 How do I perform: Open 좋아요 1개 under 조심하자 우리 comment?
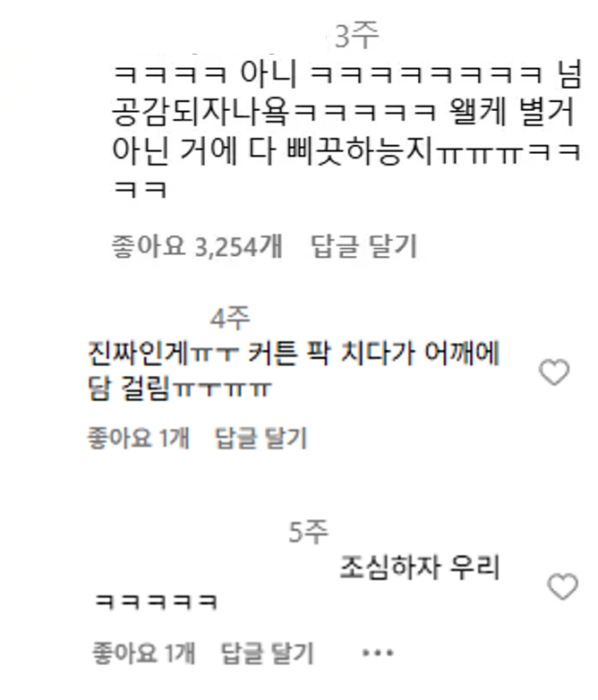pyautogui.click(x=144, y=653)
